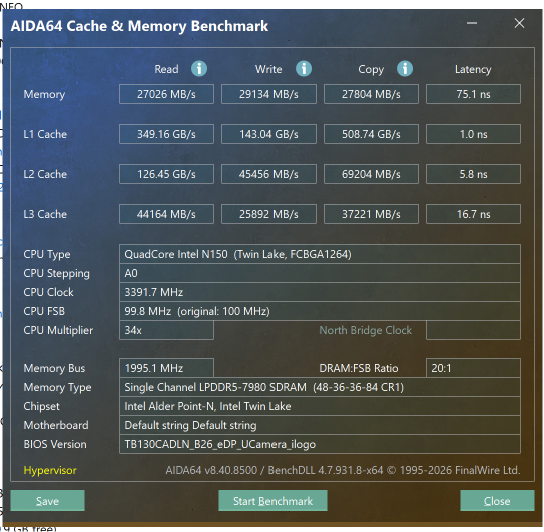Select Memory write value 29134 MB/s
The image size is (544, 532).
click(269, 94)
